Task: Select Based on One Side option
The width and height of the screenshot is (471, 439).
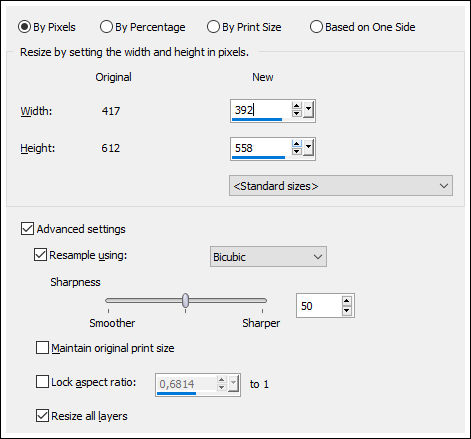Action: 363,27
